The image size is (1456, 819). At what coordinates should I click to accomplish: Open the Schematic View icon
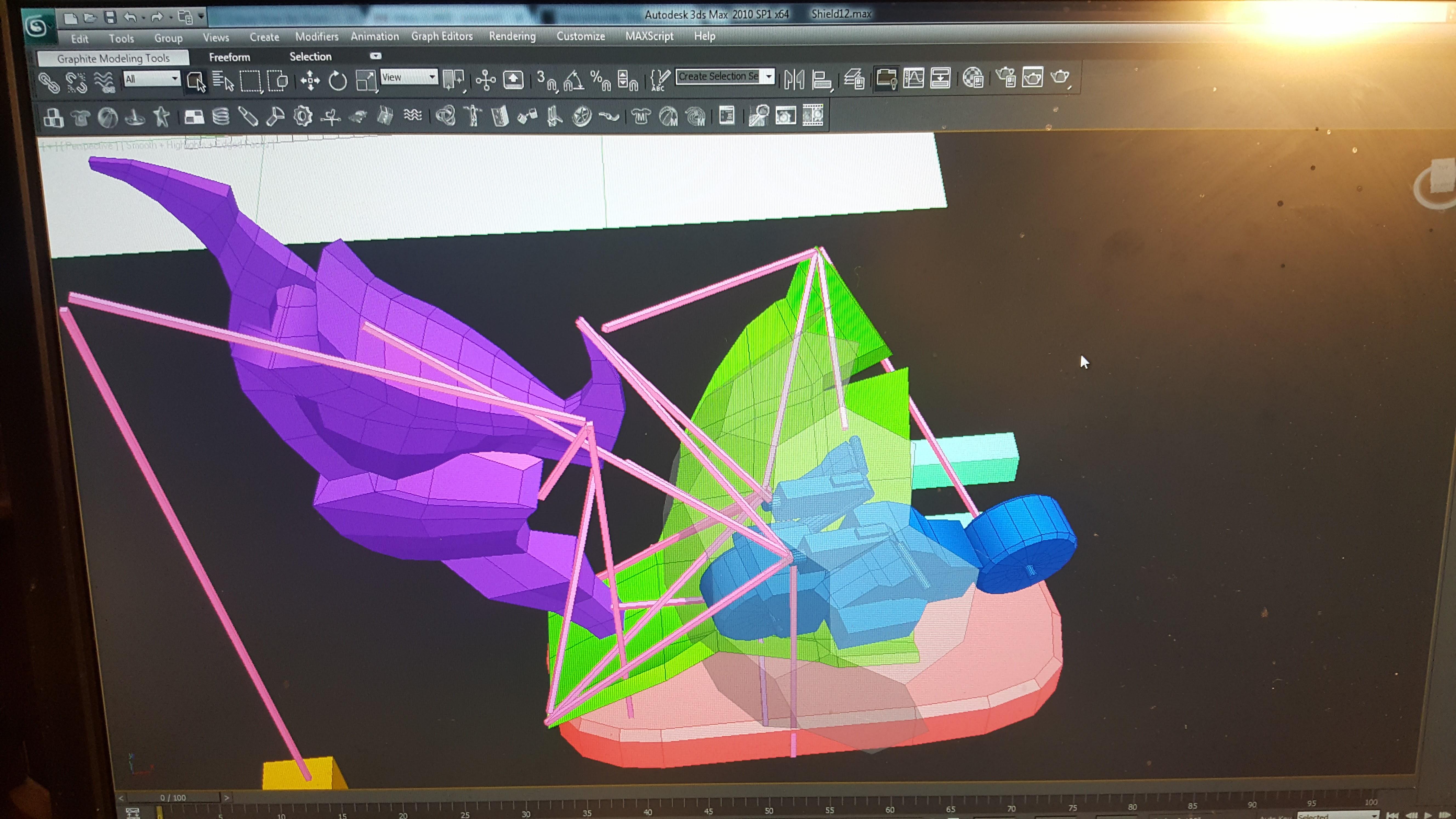pos(940,78)
